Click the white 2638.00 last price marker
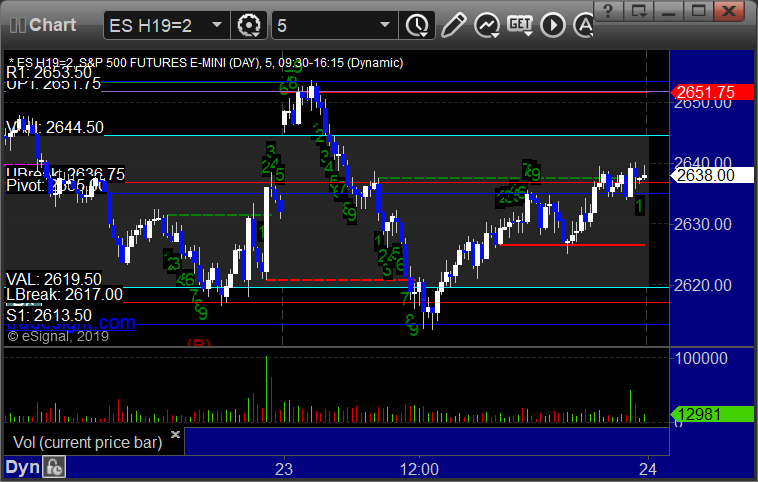The width and height of the screenshot is (758, 482). coord(712,175)
